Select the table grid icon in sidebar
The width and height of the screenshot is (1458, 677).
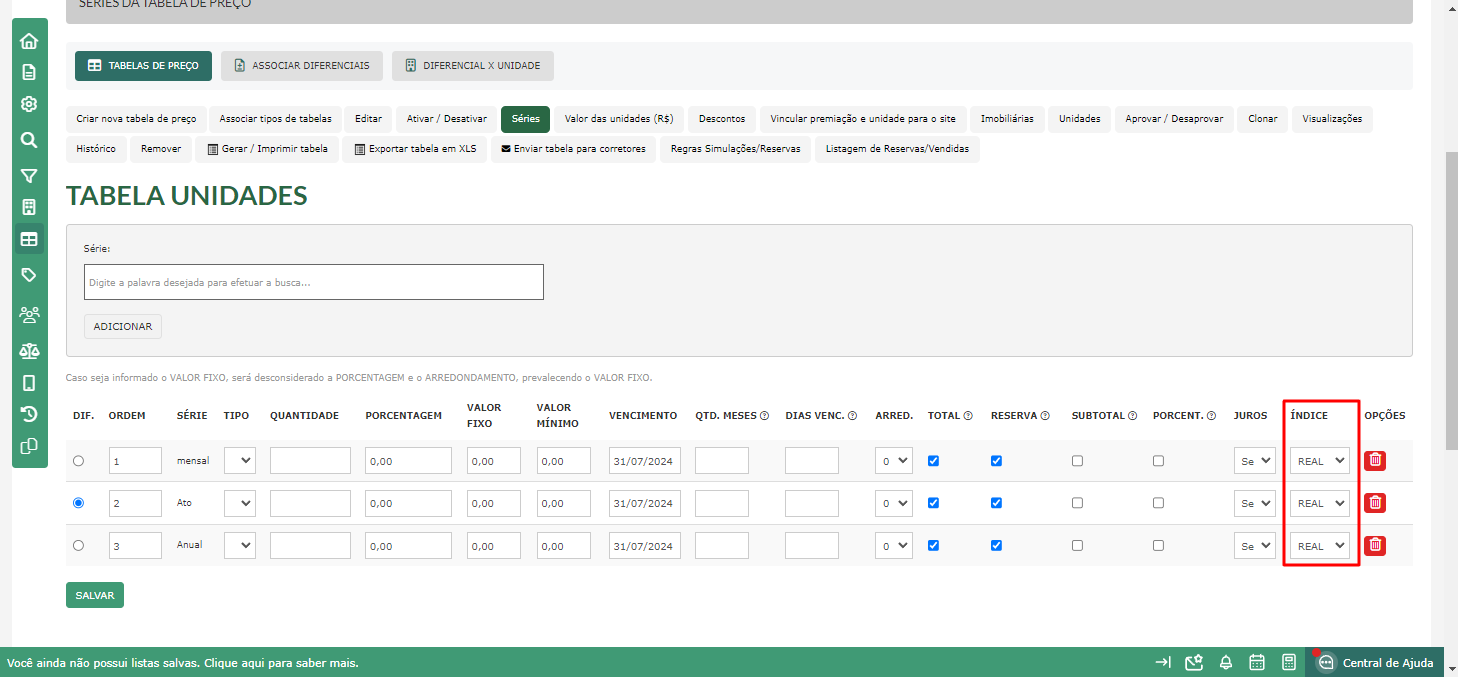point(29,239)
